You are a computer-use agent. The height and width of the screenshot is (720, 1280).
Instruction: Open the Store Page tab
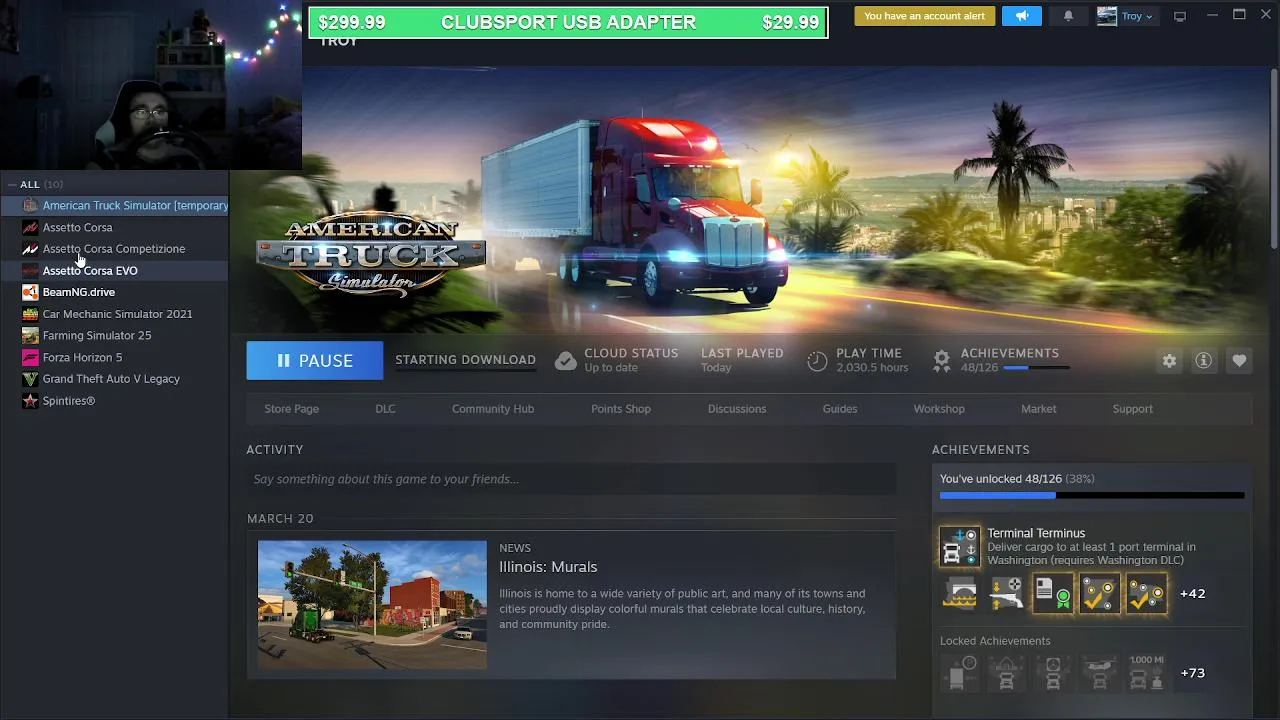pos(291,409)
